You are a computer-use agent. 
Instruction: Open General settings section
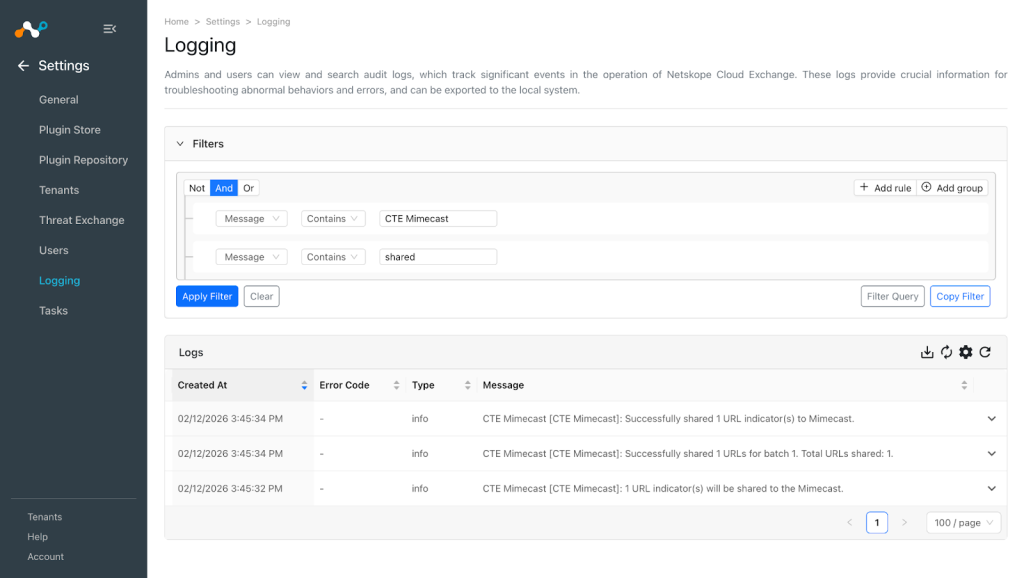[59, 100]
